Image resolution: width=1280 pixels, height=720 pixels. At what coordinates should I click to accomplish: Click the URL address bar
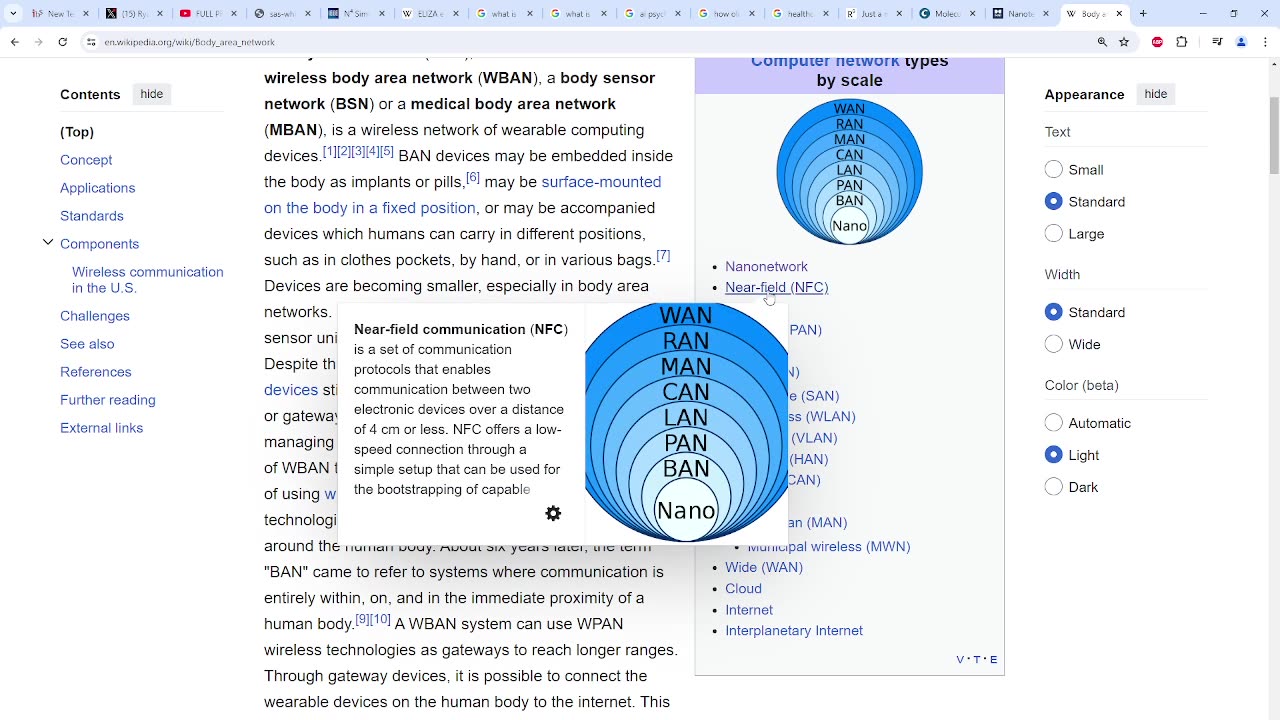(x=590, y=42)
